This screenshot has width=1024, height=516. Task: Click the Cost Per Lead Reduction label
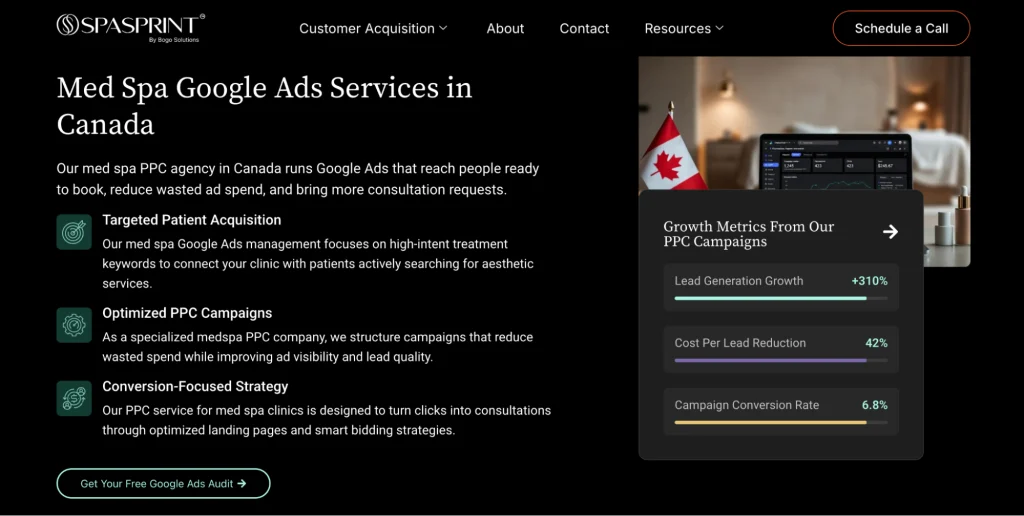[x=740, y=343]
